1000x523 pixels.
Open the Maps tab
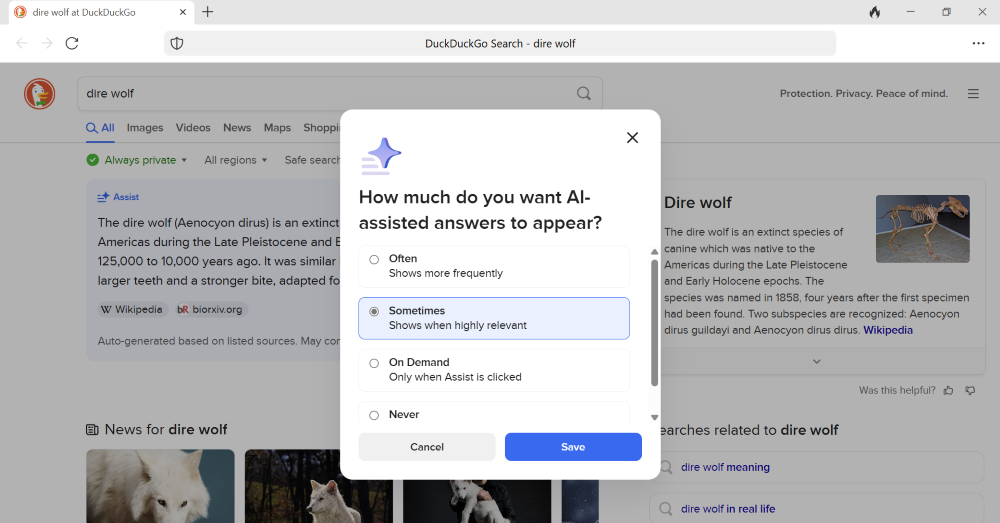coord(277,128)
